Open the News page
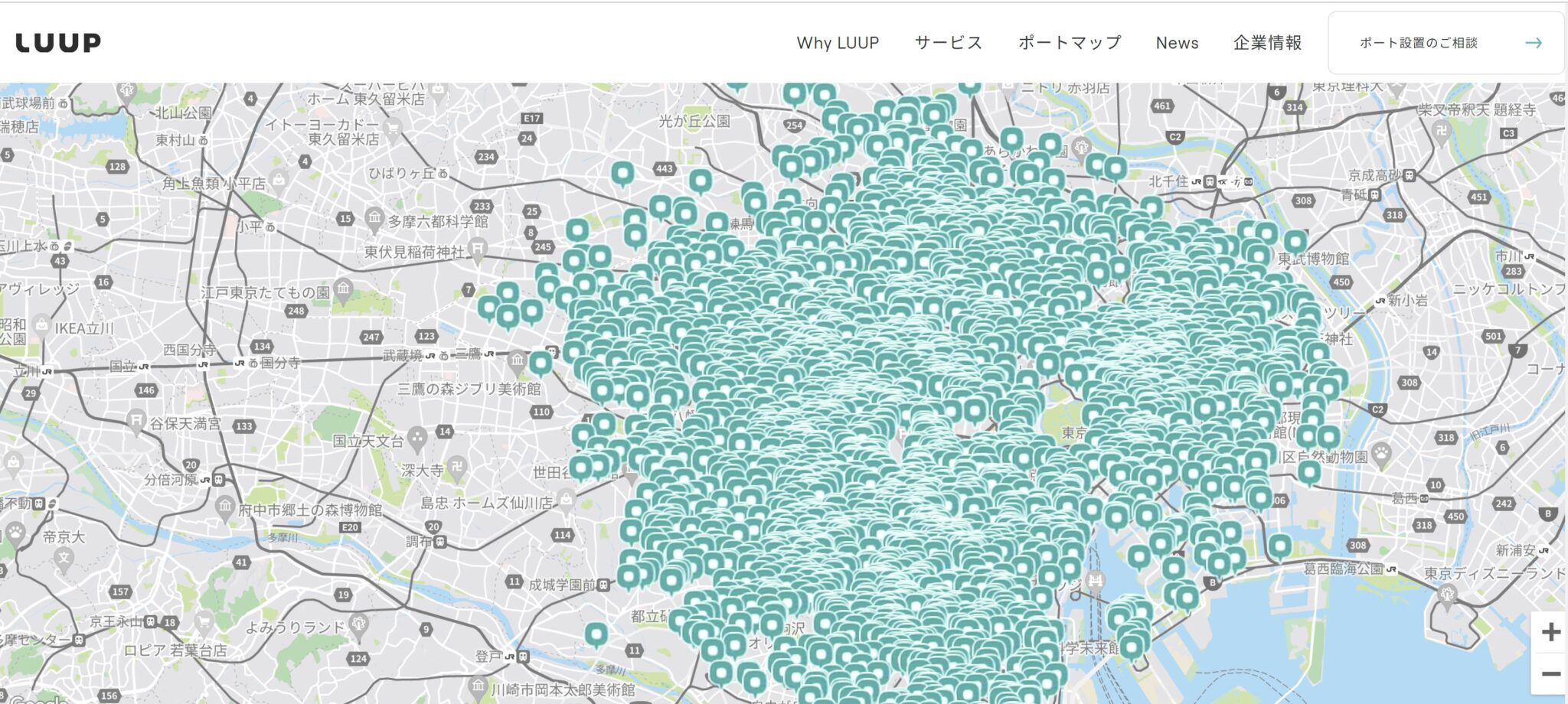 point(1178,44)
